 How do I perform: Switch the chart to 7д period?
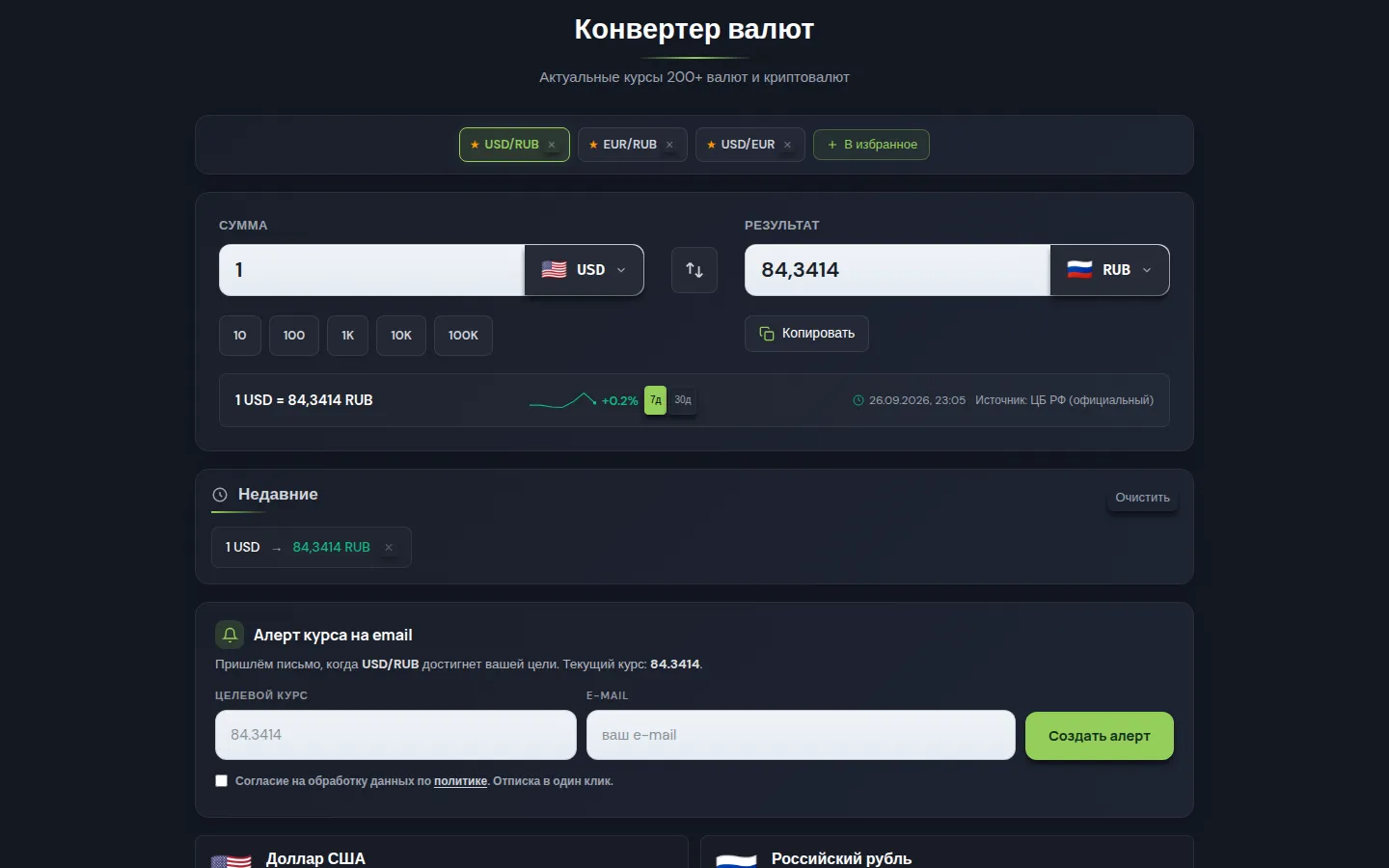[x=656, y=400]
